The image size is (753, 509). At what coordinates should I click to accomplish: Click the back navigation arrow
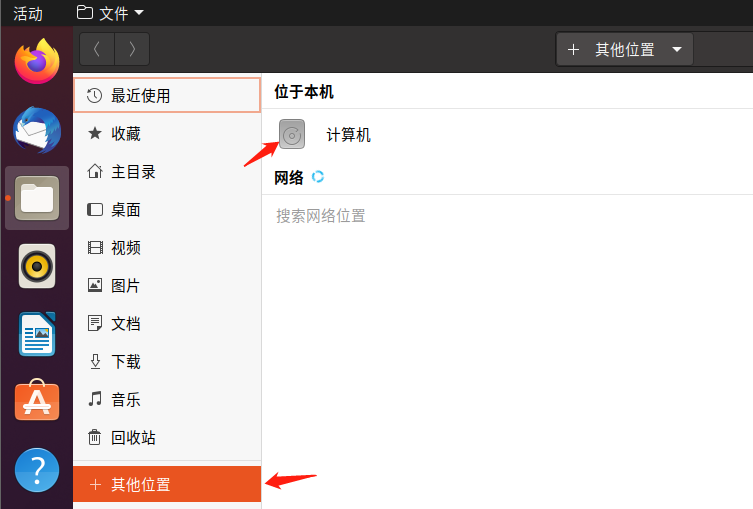(x=97, y=49)
